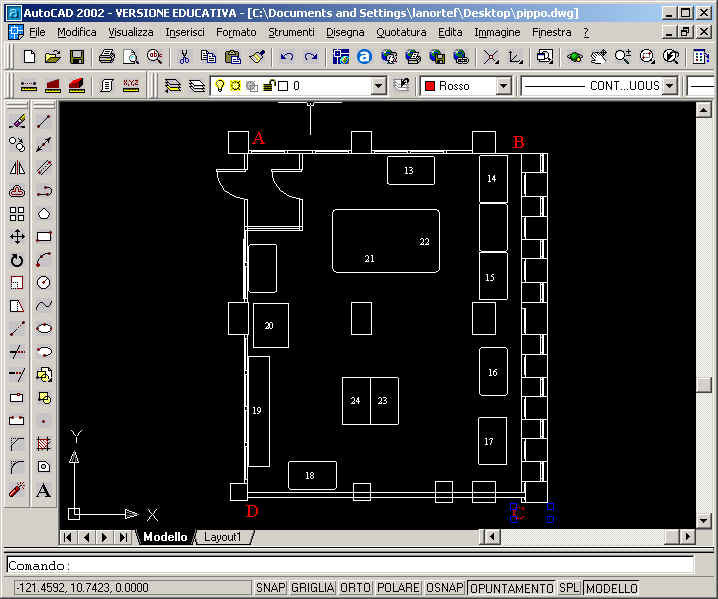Toggle MODELLO space button
718x599 pixels.
tap(611, 588)
